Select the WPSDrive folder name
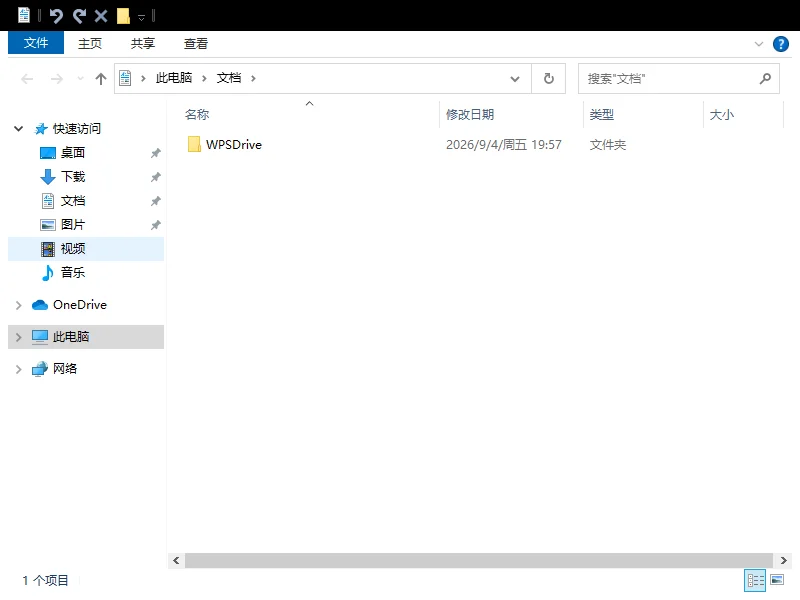Screen dimensions: 800x600 pyautogui.click(x=234, y=145)
